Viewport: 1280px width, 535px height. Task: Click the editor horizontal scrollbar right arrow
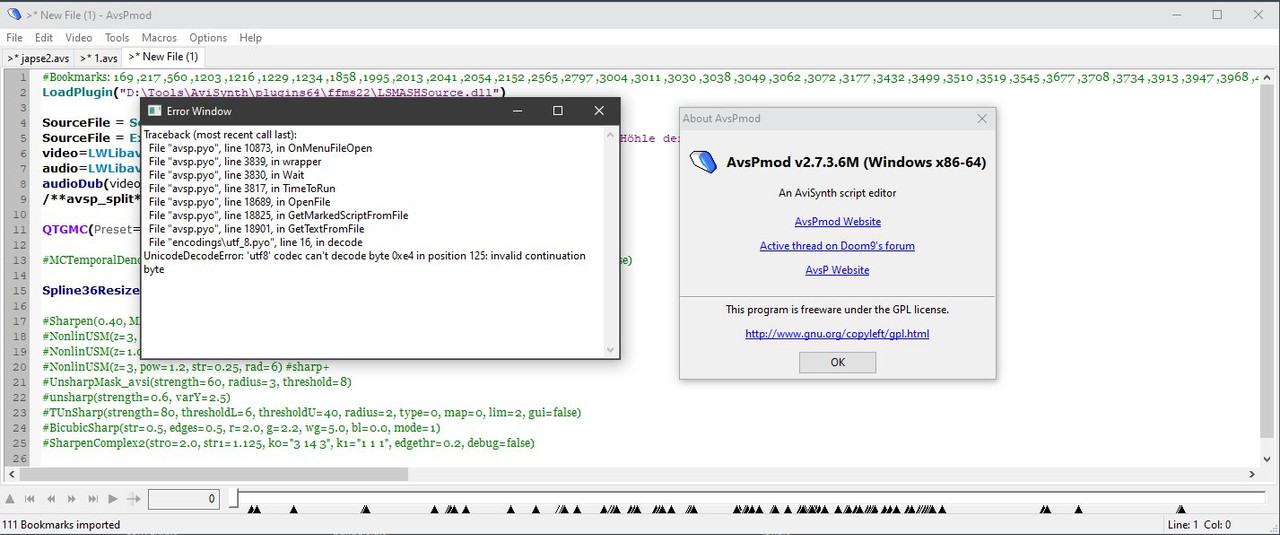pyautogui.click(x=1253, y=474)
